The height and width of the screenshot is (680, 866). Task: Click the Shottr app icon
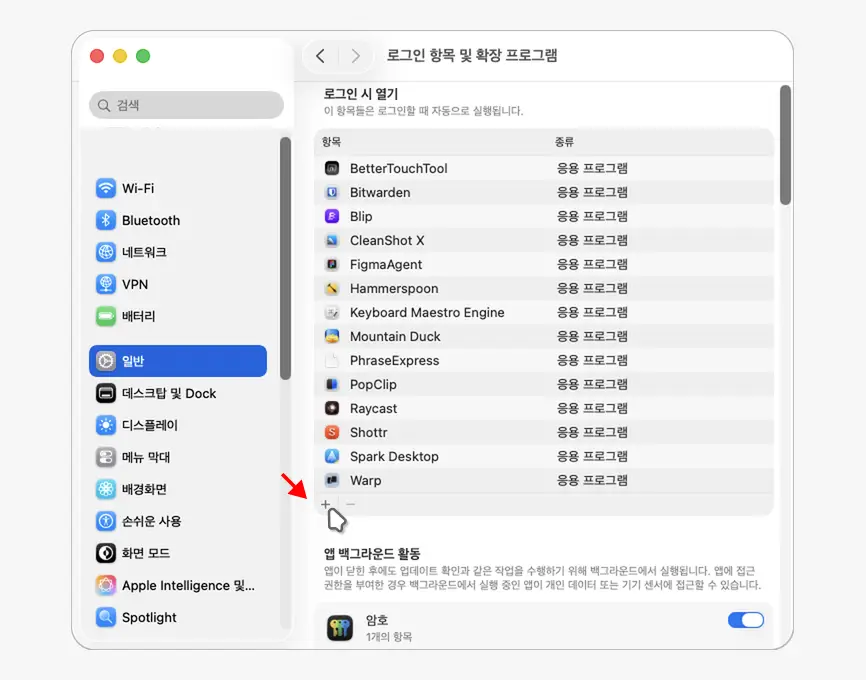[x=332, y=432]
